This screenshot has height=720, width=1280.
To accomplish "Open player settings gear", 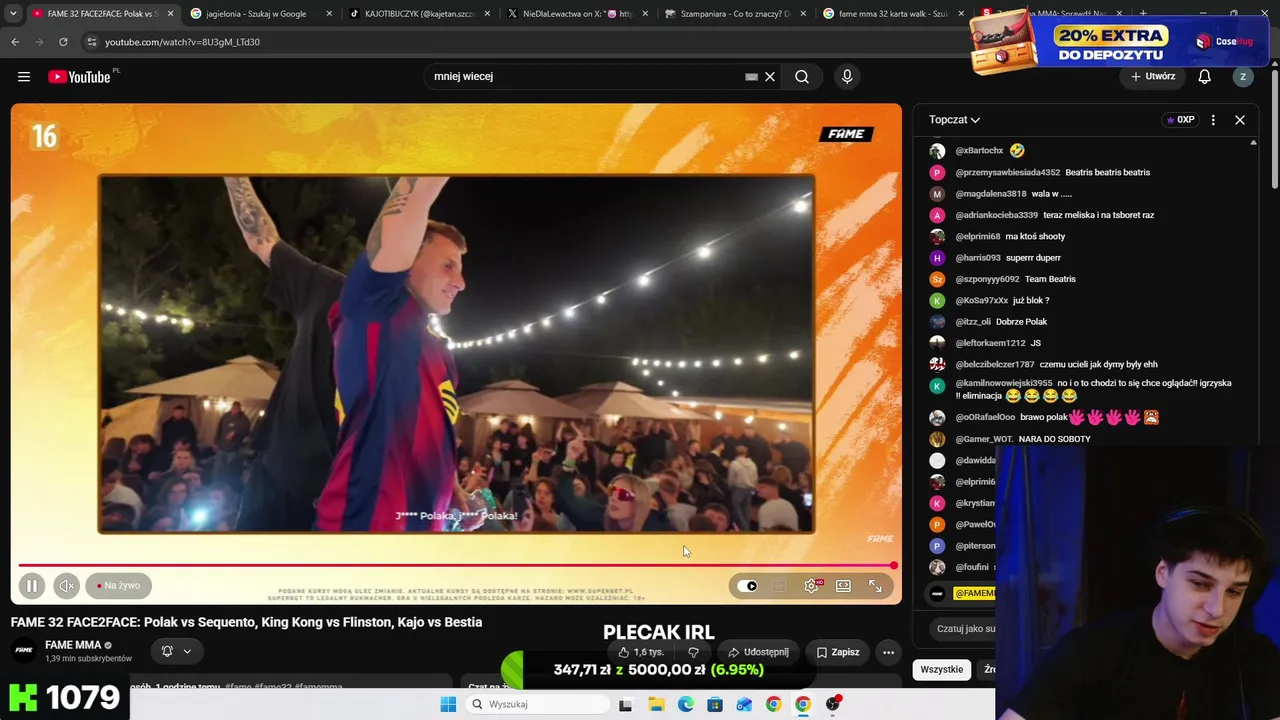I will 812,586.
